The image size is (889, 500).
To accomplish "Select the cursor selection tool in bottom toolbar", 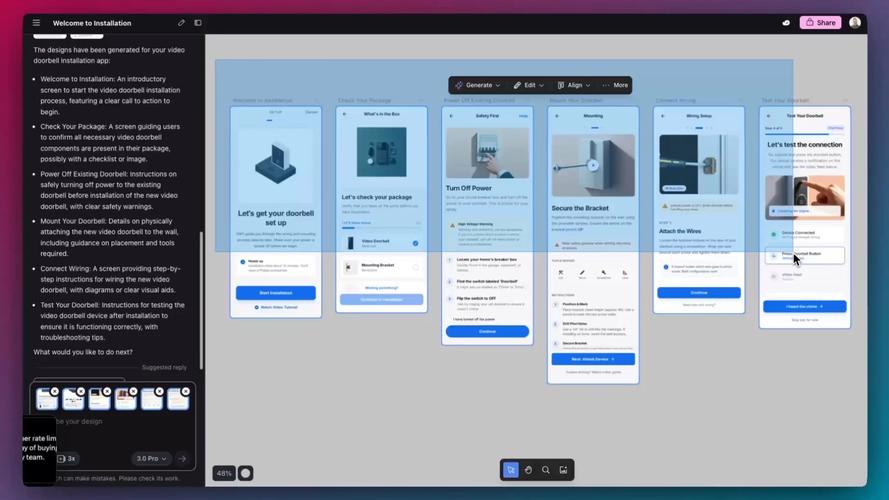I will [x=511, y=470].
